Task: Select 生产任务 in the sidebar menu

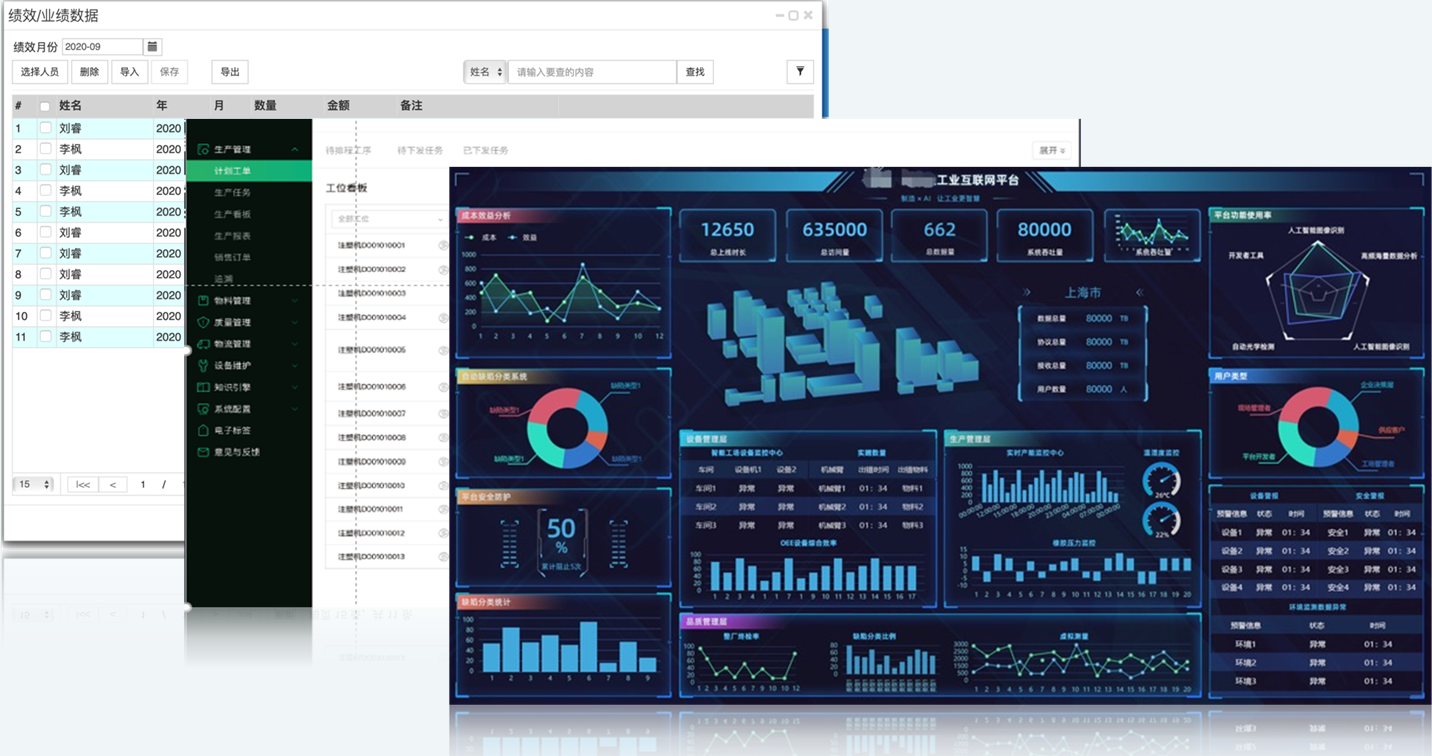Action: [x=232, y=193]
